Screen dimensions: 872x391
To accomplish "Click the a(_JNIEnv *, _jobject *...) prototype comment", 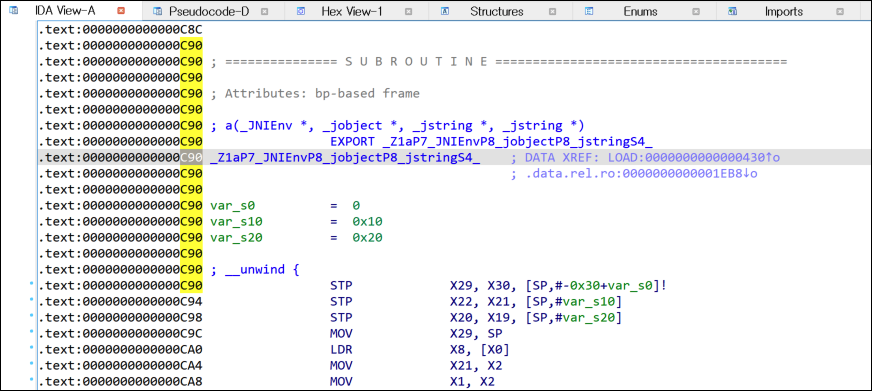I will click(x=397, y=126).
